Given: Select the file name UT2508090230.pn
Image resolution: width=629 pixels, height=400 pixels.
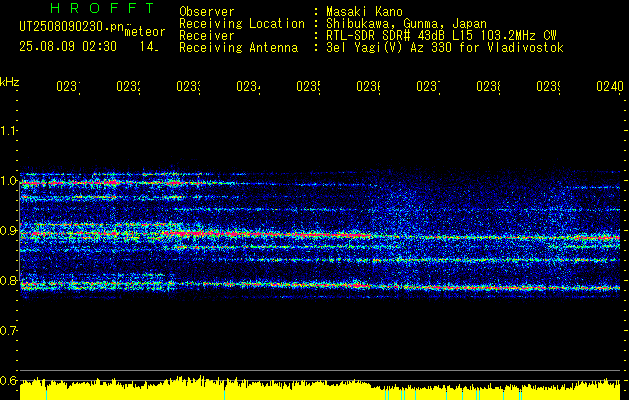Looking at the screenshot, I should pos(72,26).
